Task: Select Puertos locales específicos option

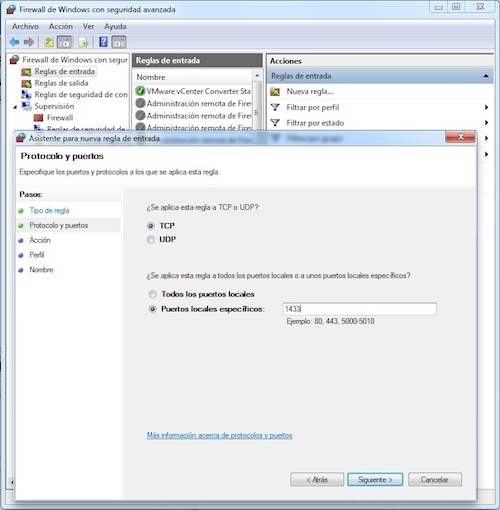Action: click(152, 309)
